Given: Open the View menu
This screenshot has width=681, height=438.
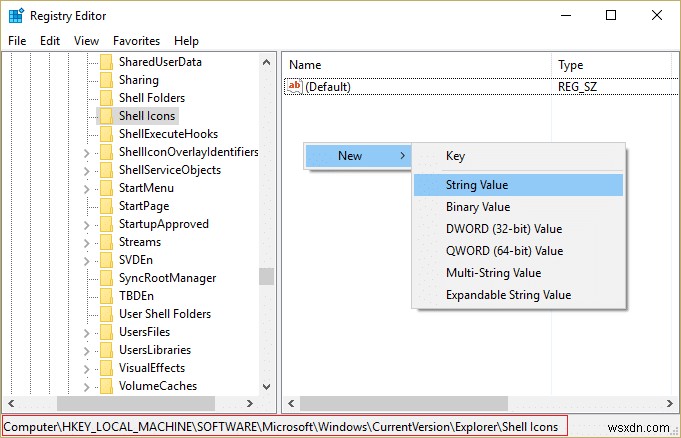Looking at the screenshot, I should point(86,41).
